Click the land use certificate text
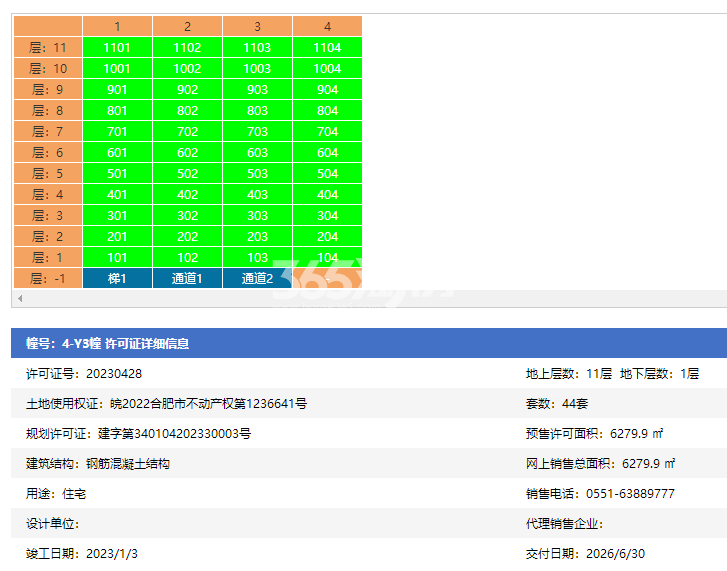 coord(166,404)
